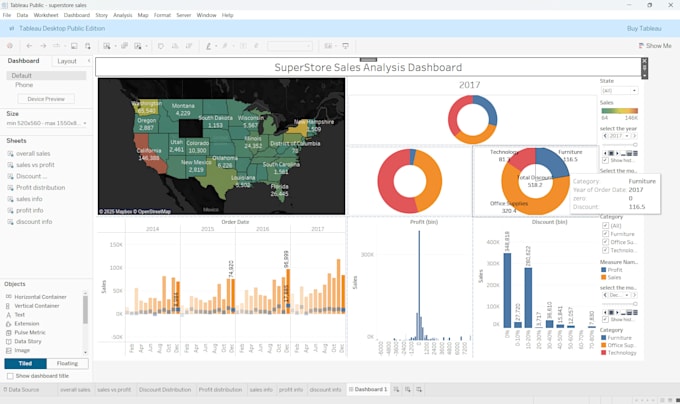Click the Save toolbar icon
Screen dimensions: 680x404
point(74,46)
